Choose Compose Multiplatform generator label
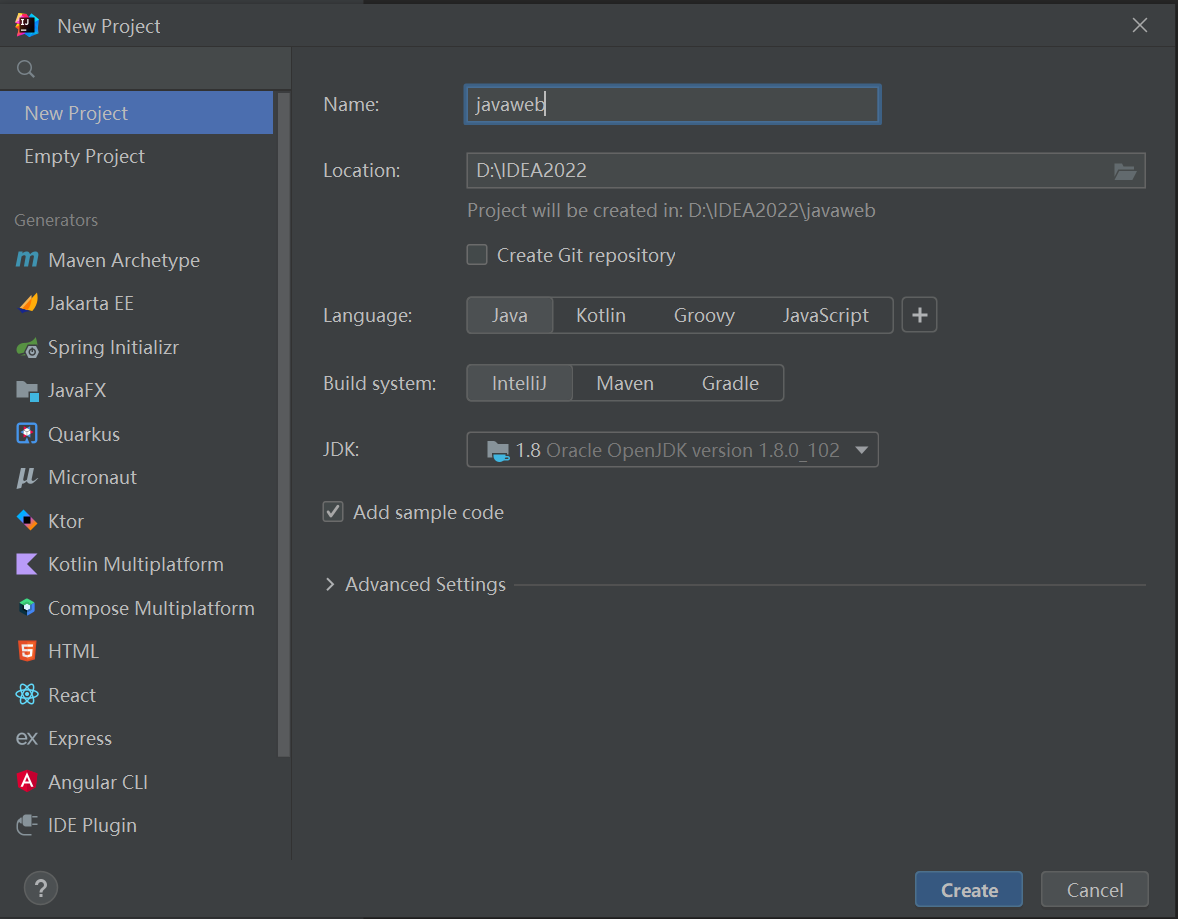The height and width of the screenshot is (919, 1178). click(151, 608)
